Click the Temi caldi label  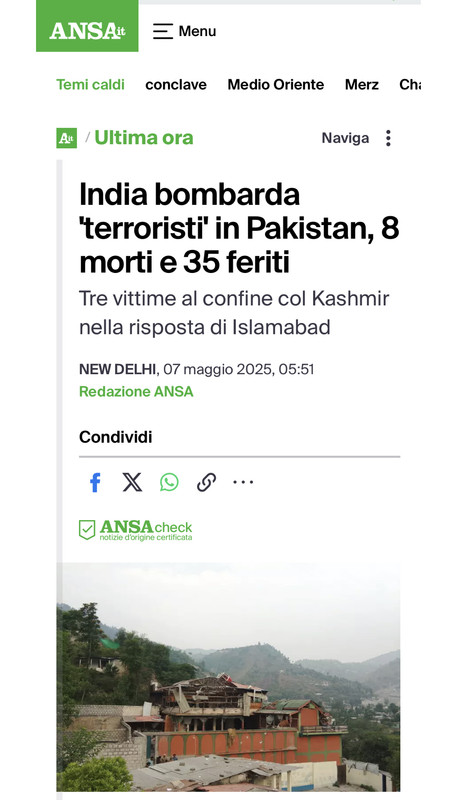90,85
